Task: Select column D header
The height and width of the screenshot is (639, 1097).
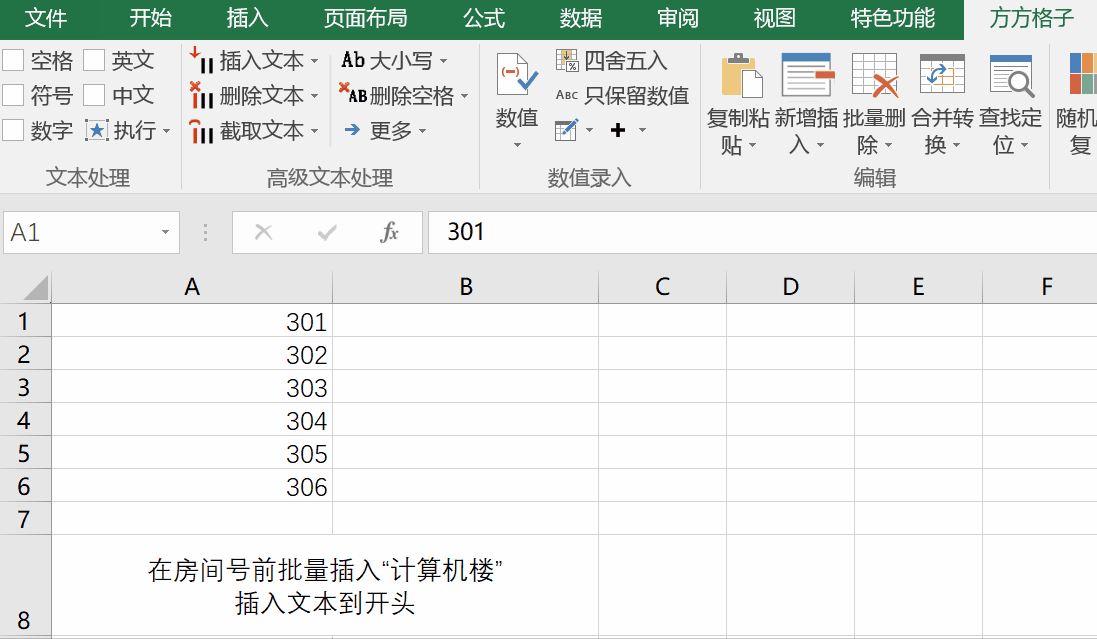Action: tap(791, 287)
